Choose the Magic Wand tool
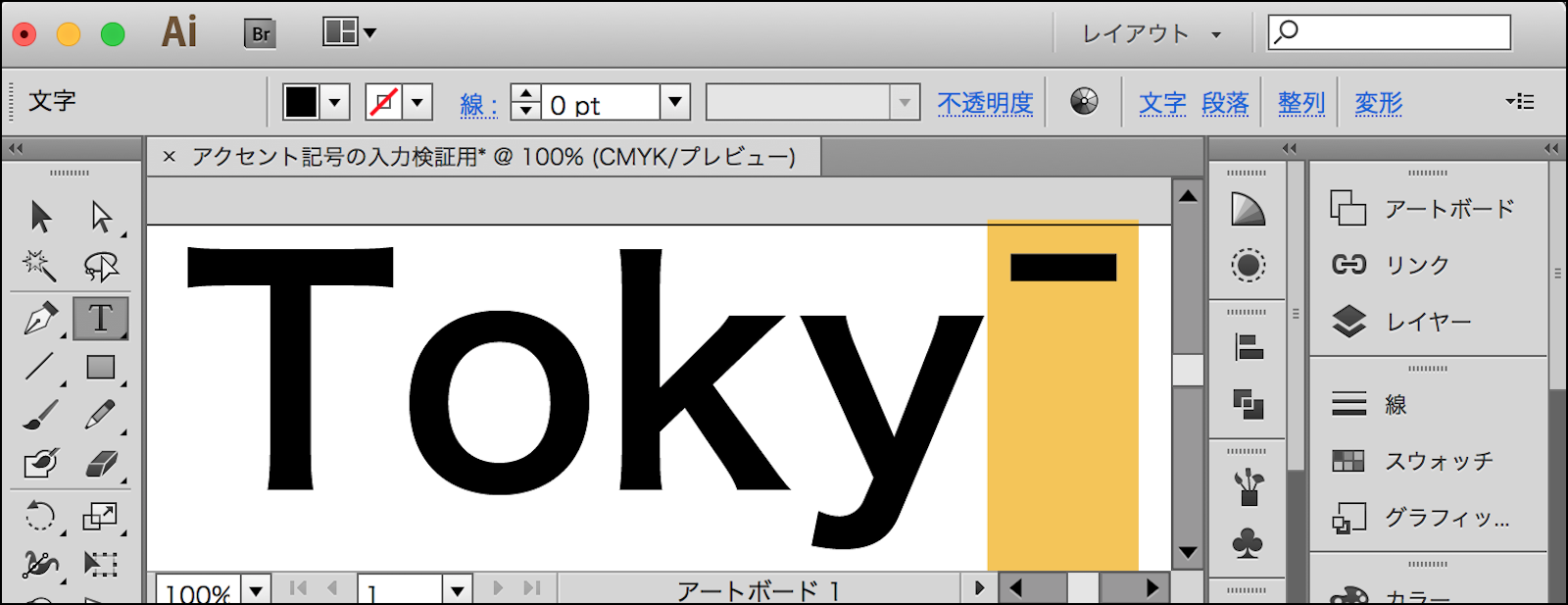The width and height of the screenshot is (1568, 605). 39,265
